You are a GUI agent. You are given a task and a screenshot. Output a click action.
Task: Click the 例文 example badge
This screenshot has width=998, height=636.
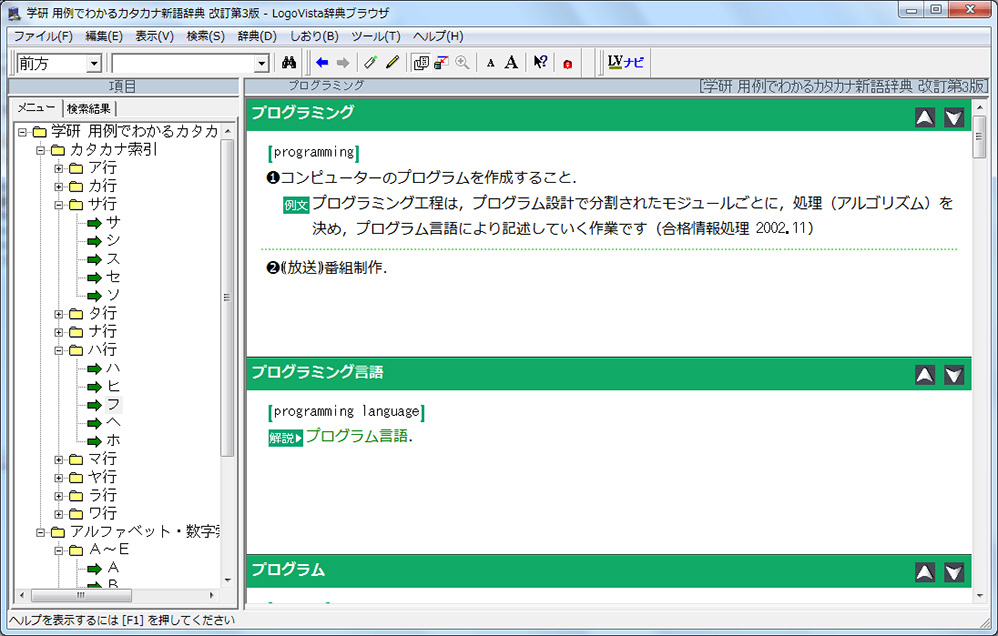296,205
